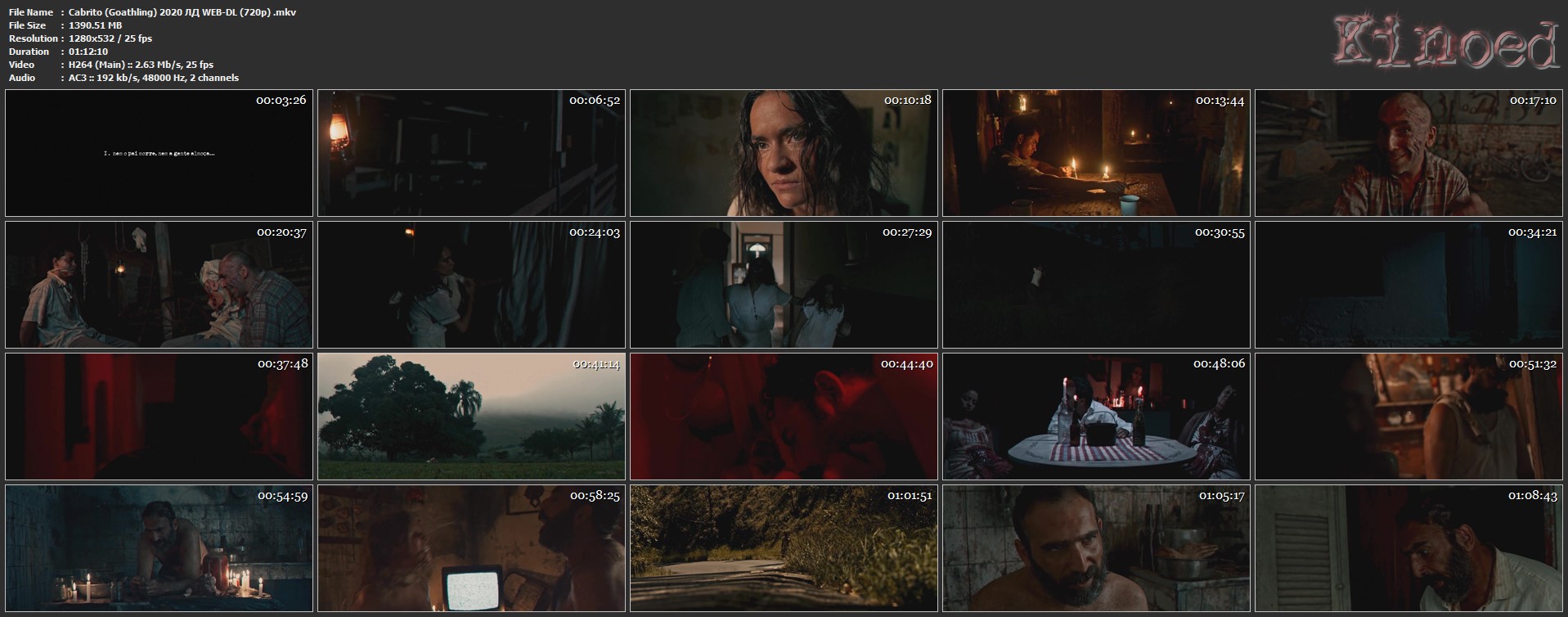The height and width of the screenshot is (617, 1568).
Task: Click the foggy tree landscape at 00:41:14
Action: point(471,416)
